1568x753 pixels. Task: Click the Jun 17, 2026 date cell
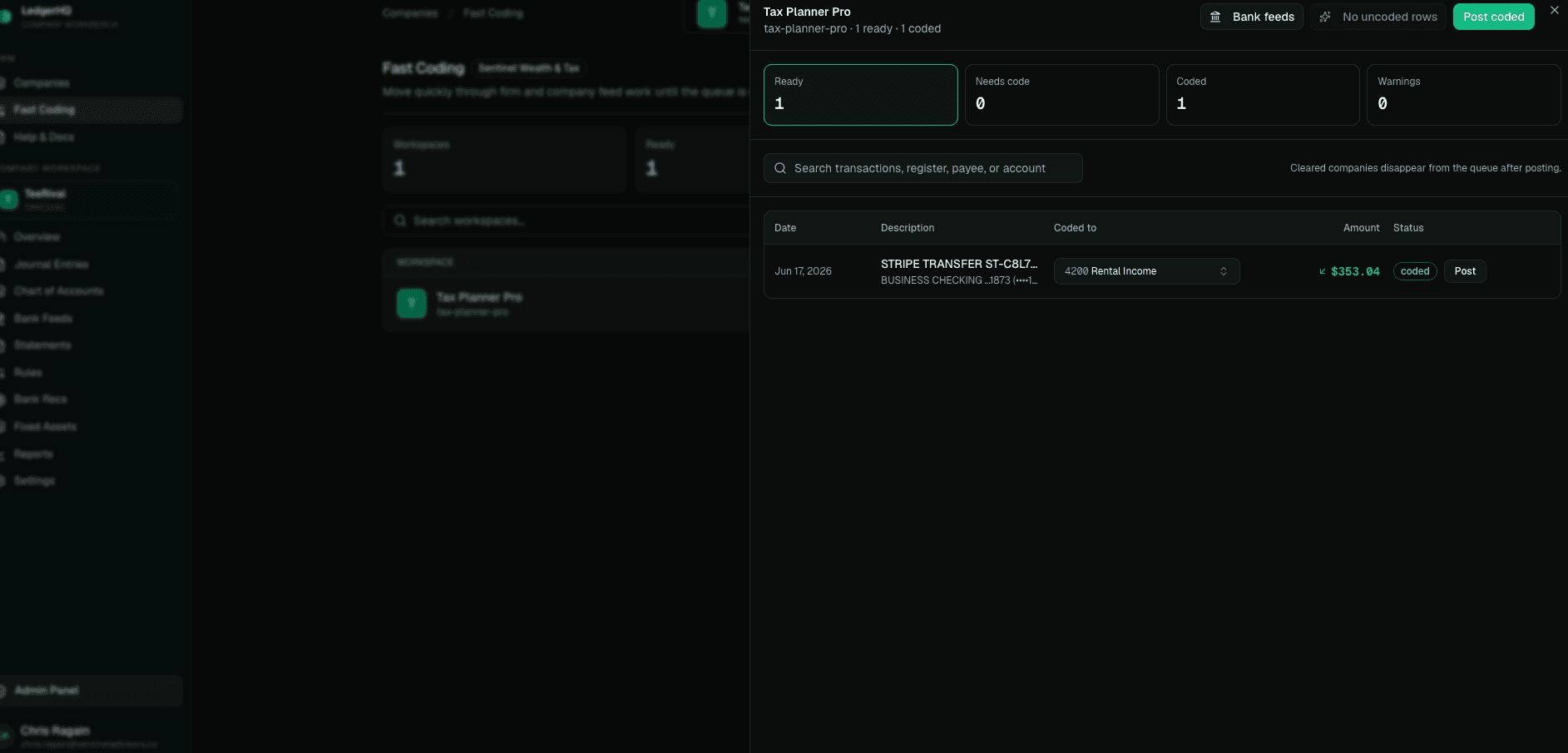coord(803,271)
